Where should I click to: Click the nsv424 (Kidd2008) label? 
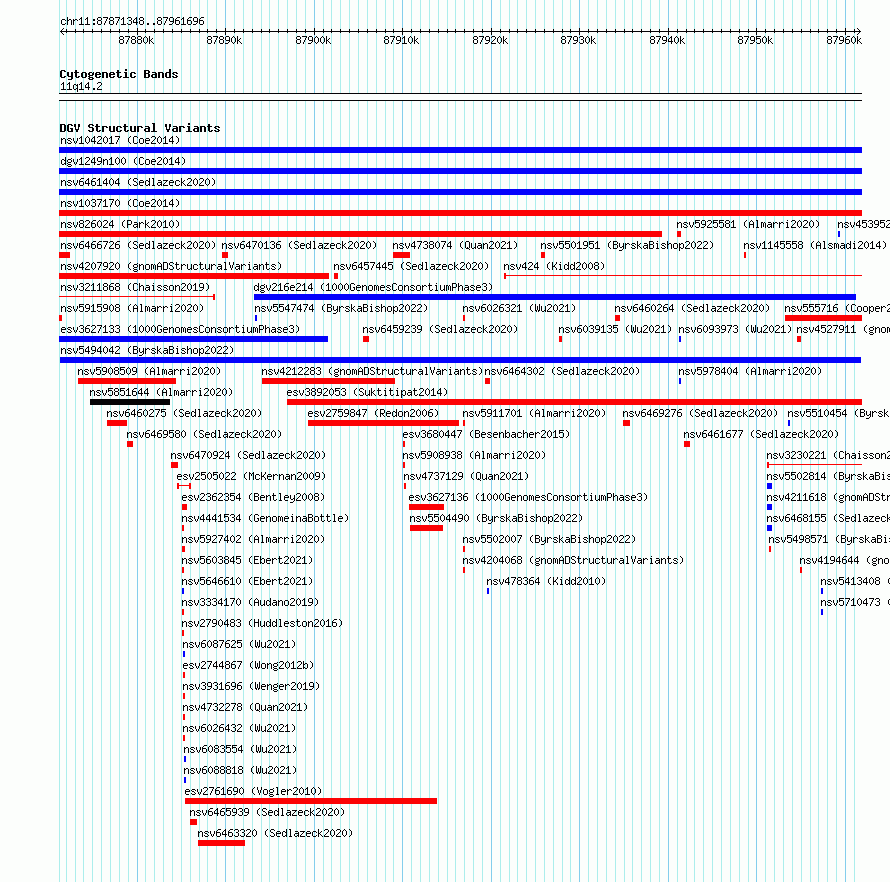(x=554, y=266)
